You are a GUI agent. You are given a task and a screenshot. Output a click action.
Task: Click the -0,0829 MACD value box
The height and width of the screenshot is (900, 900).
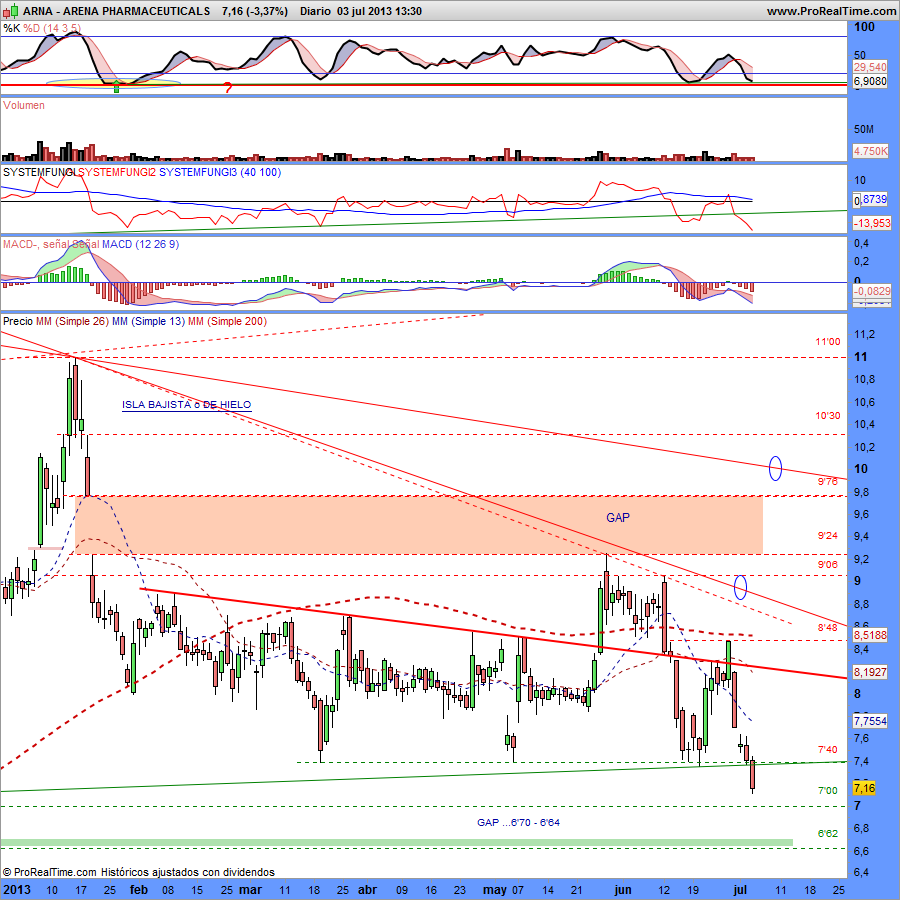pos(870,291)
